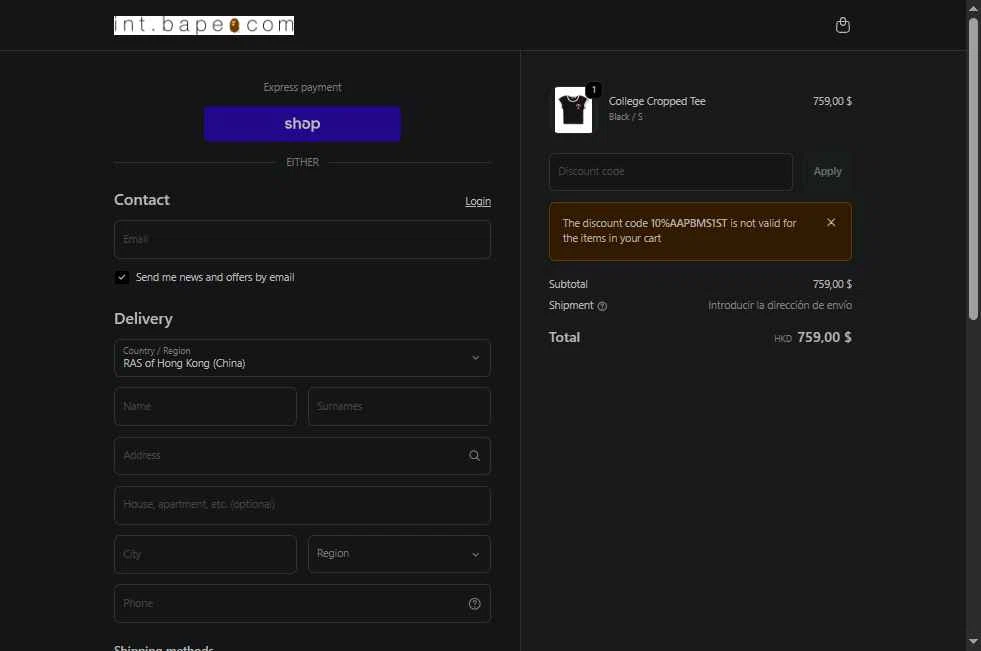981x651 pixels.
Task: Click the Introducir la dirección de envío text
Action: click(780, 305)
